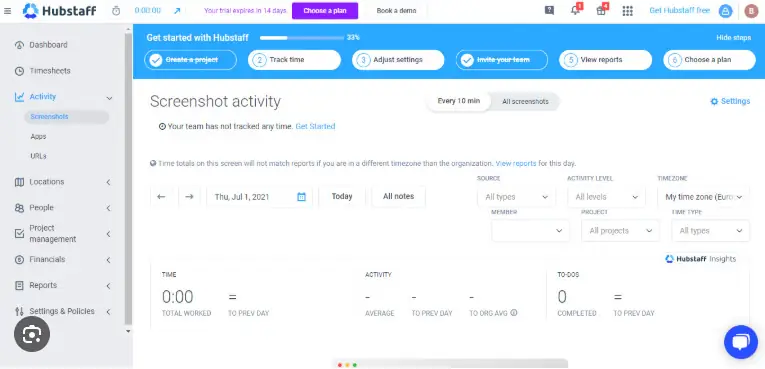Screen dimensions: 765x369
Task: Select Apps under Activity
Action: tap(38, 137)
